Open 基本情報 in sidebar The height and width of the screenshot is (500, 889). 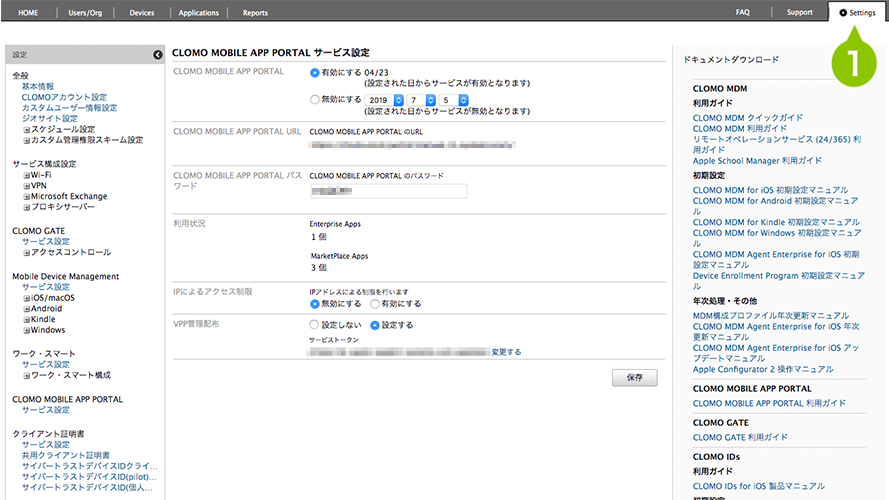[38, 86]
